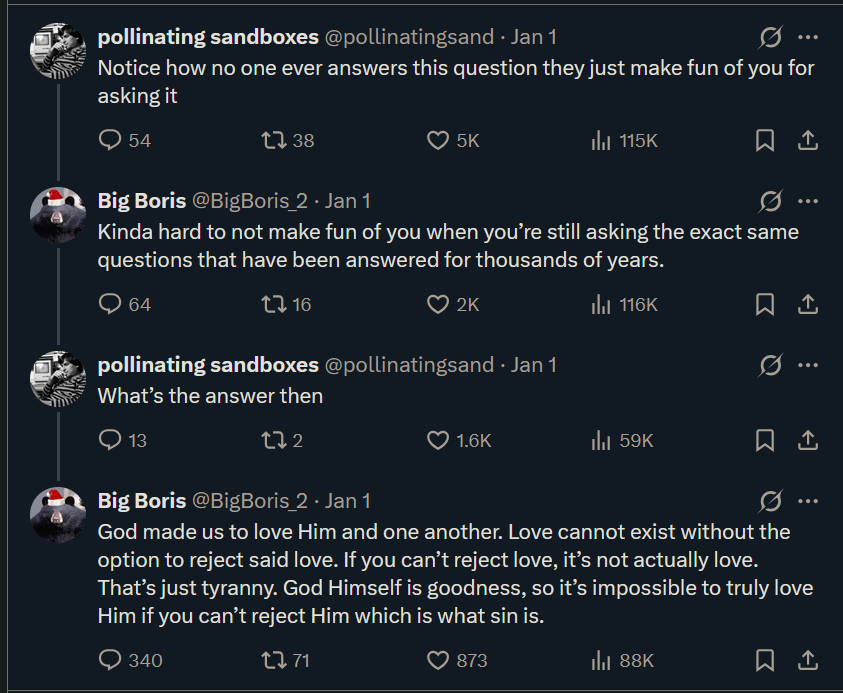Click Jan 1 timestamp on 'Kinda hard' tweet
This screenshot has height=693, width=843.
348,201
